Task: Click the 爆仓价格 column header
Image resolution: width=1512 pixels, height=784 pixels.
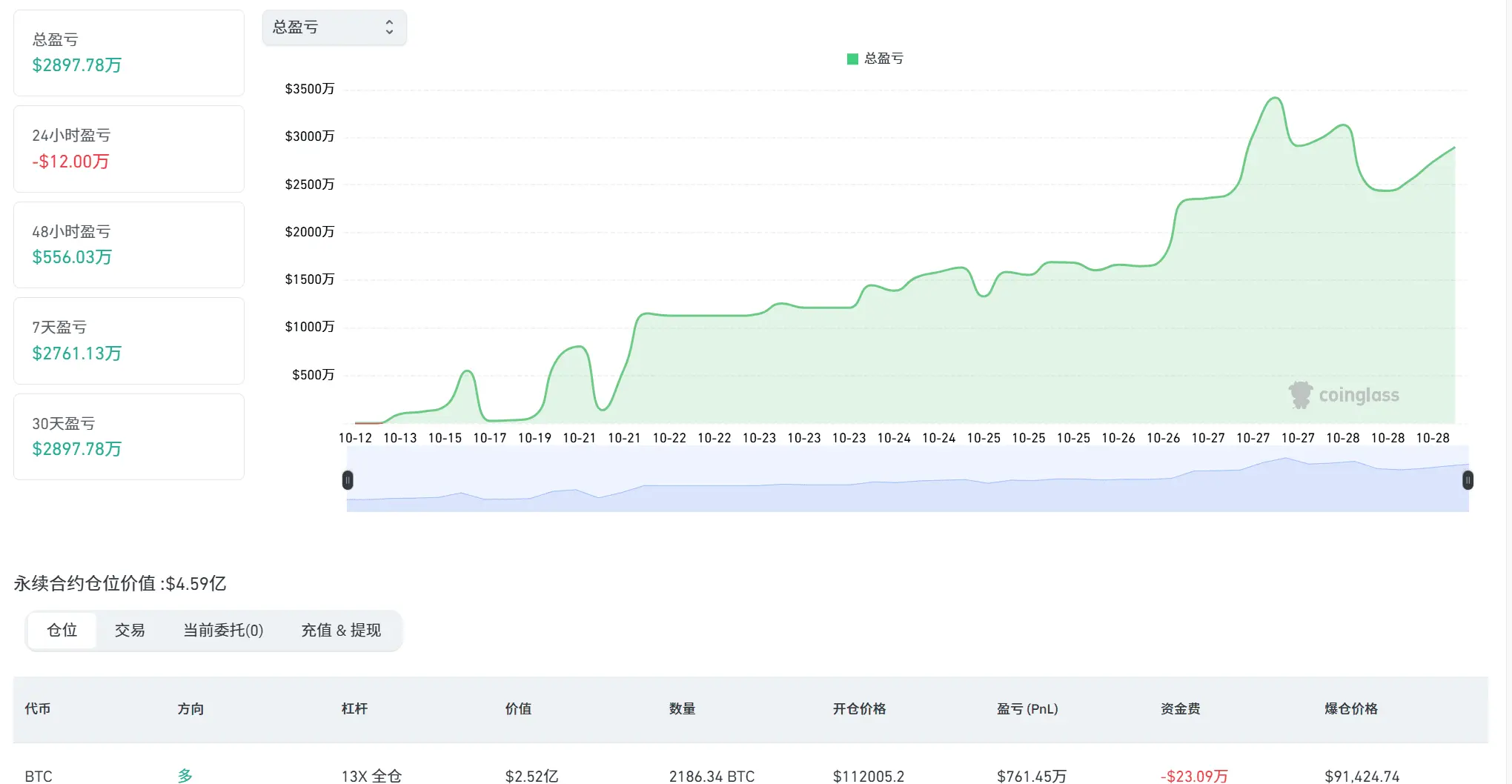Action: [x=1350, y=709]
